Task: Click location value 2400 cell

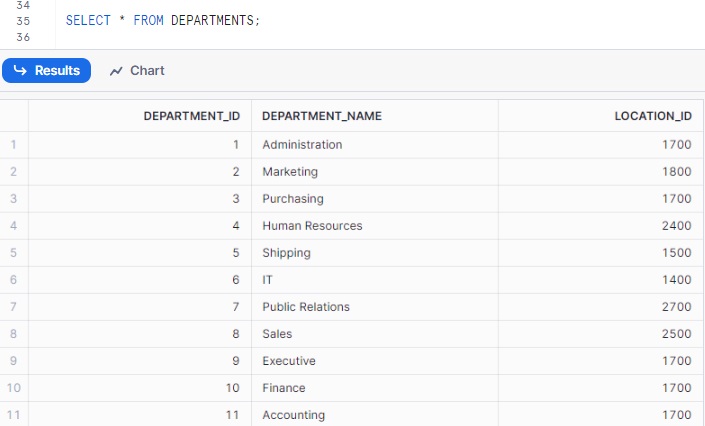Action: 676,226
